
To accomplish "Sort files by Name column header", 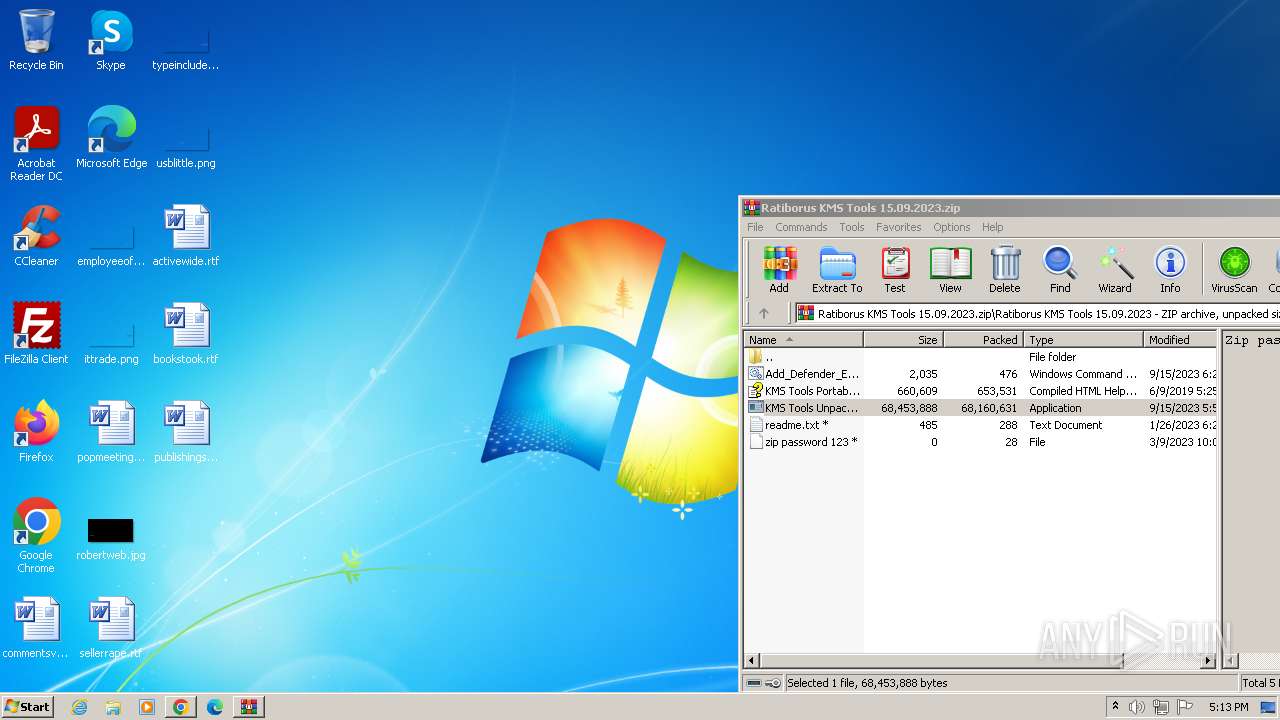I will click(803, 340).
